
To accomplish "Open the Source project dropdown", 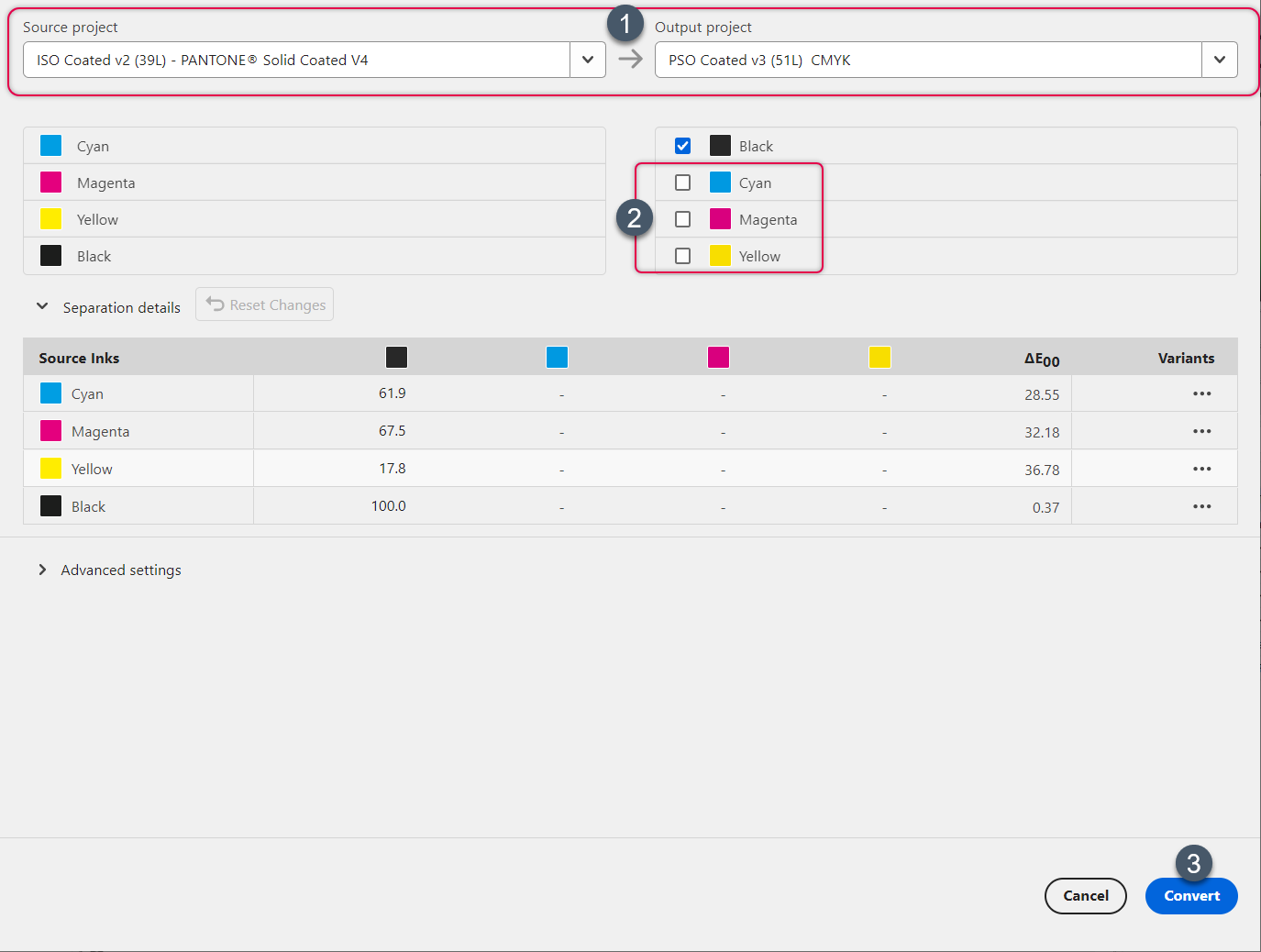I will [587, 60].
